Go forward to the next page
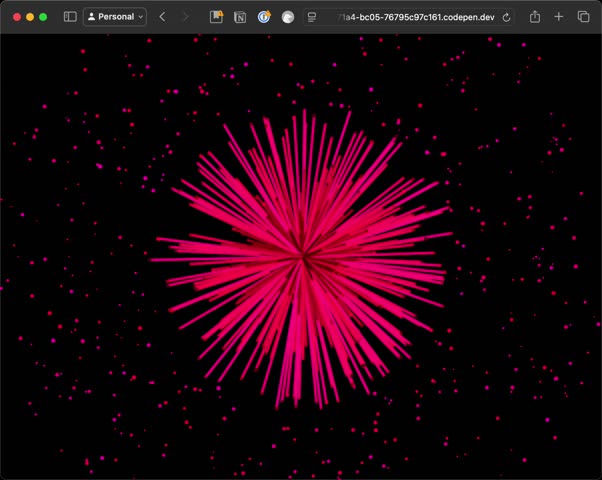Image resolution: width=602 pixels, height=480 pixels. point(185,17)
